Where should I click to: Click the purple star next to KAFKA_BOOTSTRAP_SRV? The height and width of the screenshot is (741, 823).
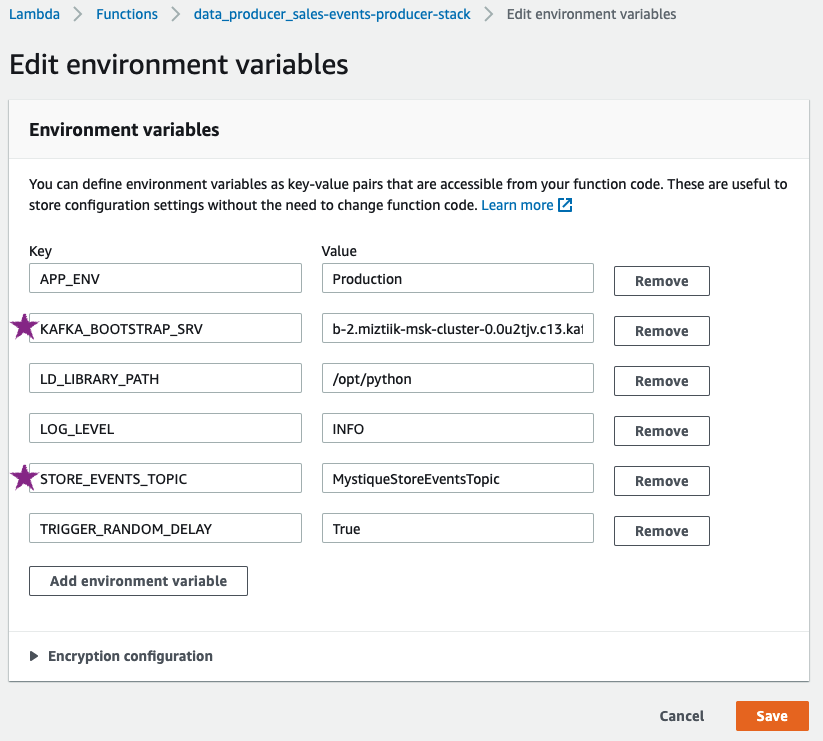(x=23, y=328)
